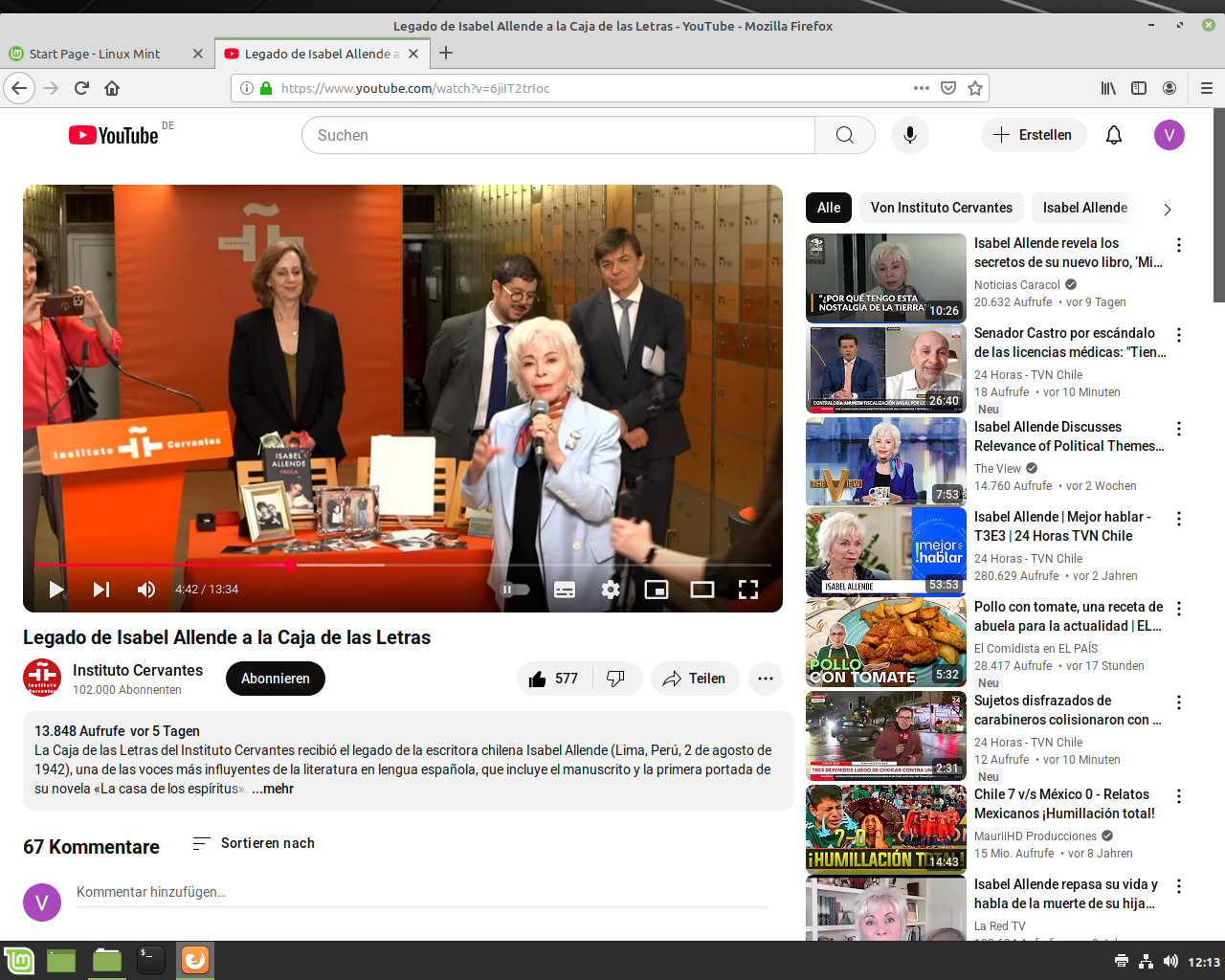Click the Abonnieren button

coord(276,679)
